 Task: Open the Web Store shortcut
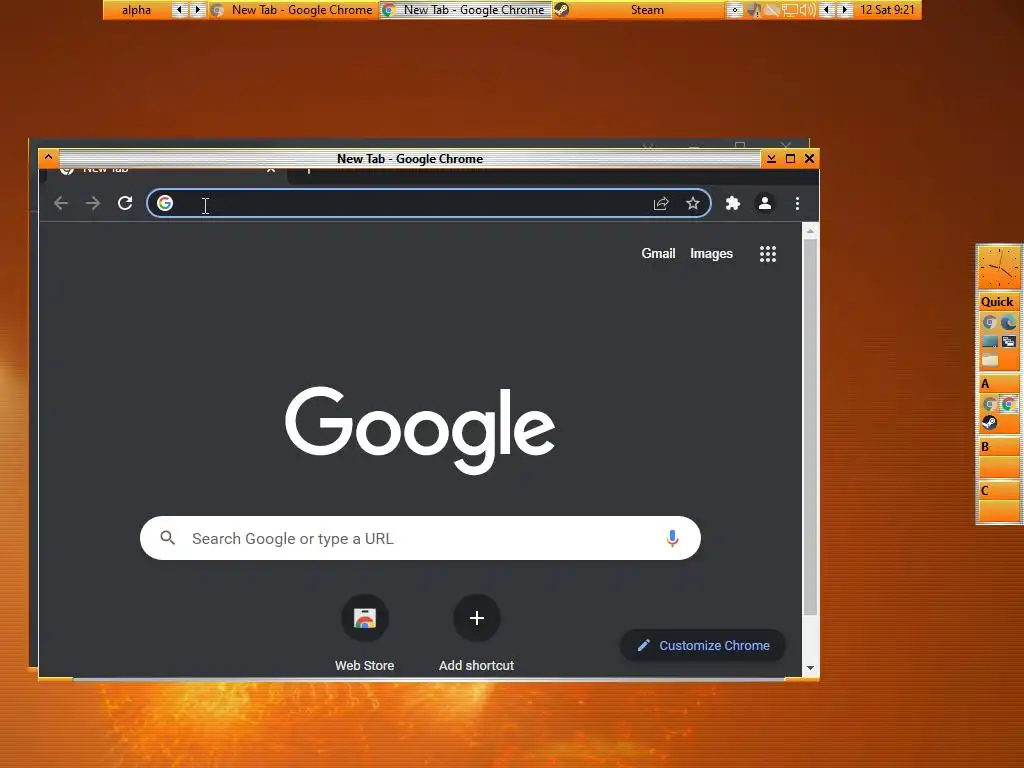coord(365,618)
